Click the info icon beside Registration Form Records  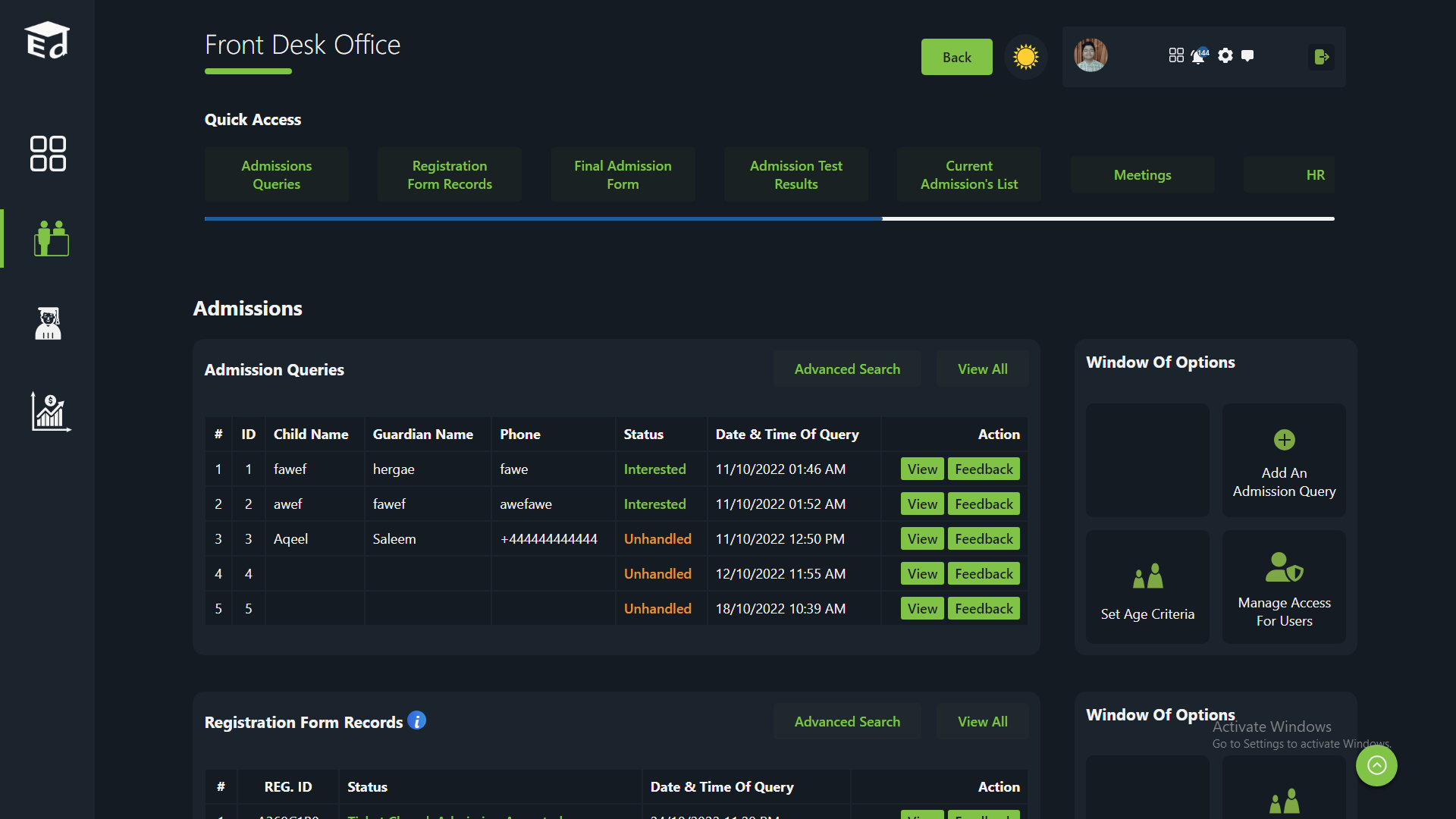416,720
